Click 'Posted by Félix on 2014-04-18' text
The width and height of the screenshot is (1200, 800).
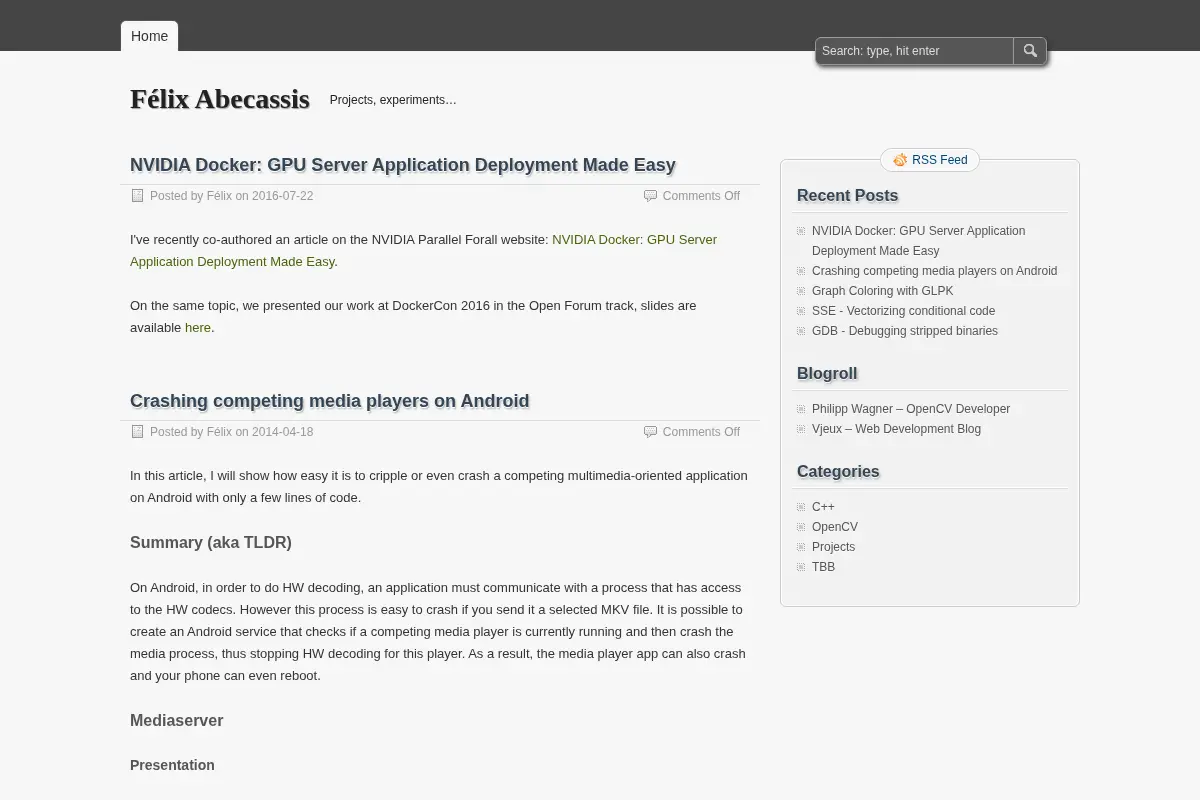tap(231, 432)
